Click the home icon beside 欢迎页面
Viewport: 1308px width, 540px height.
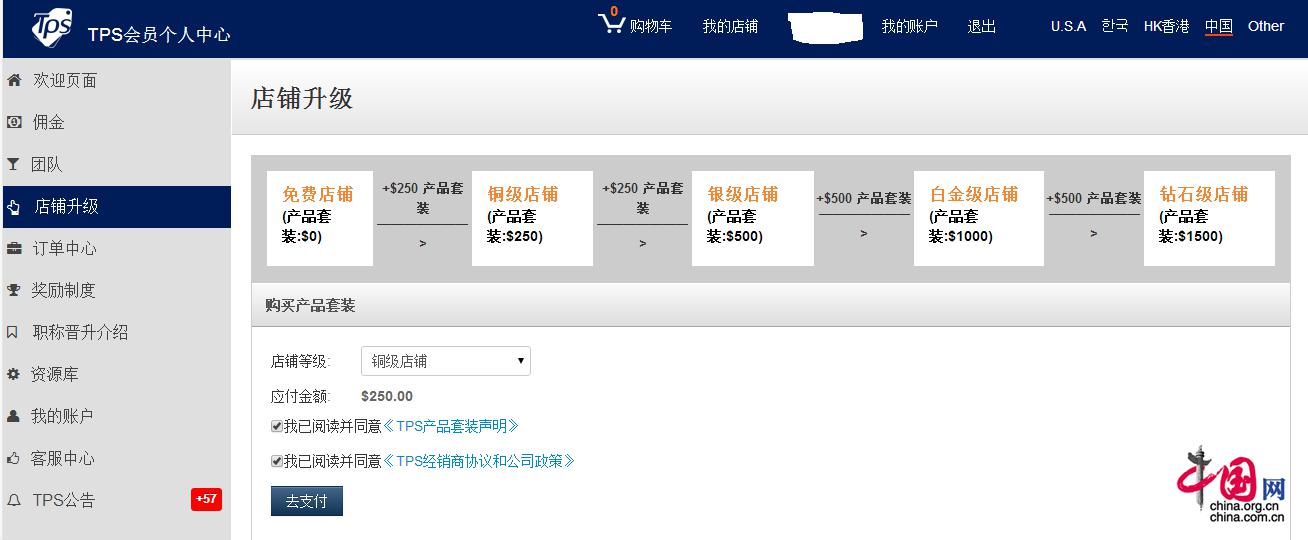coord(14,80)
